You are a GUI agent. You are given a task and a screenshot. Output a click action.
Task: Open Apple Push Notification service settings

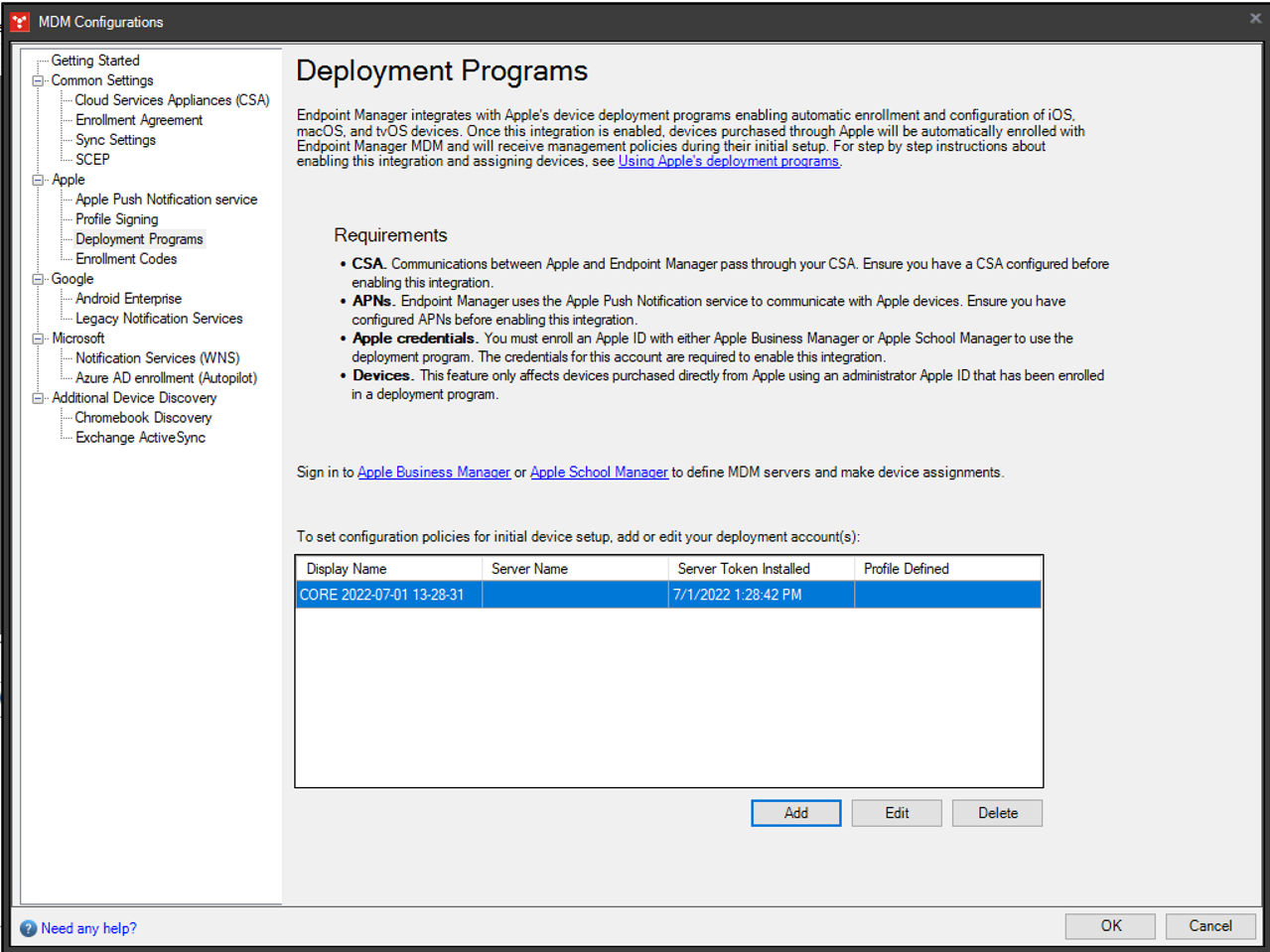point(166,200)
